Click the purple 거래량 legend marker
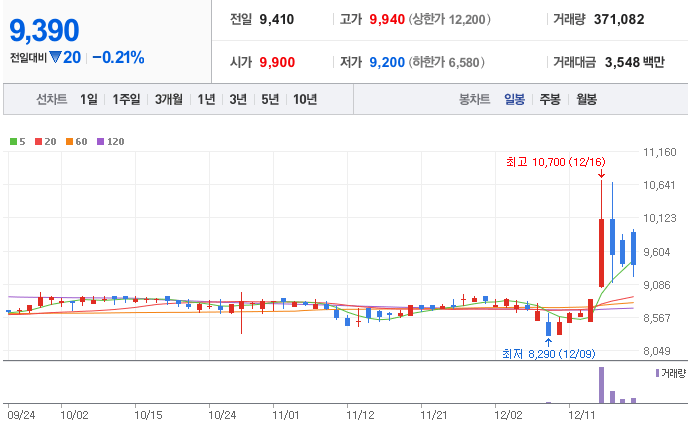The width and height of the screenshot is (688, 425). [x=657, y=373]
